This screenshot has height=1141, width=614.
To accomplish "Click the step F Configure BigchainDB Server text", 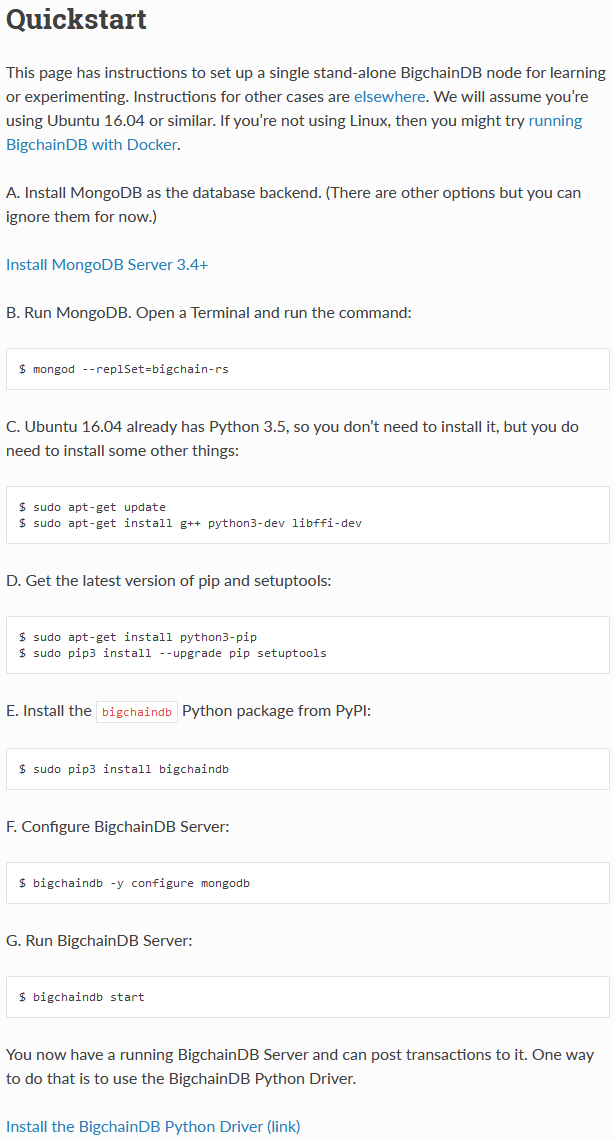I will pos(118,827).
